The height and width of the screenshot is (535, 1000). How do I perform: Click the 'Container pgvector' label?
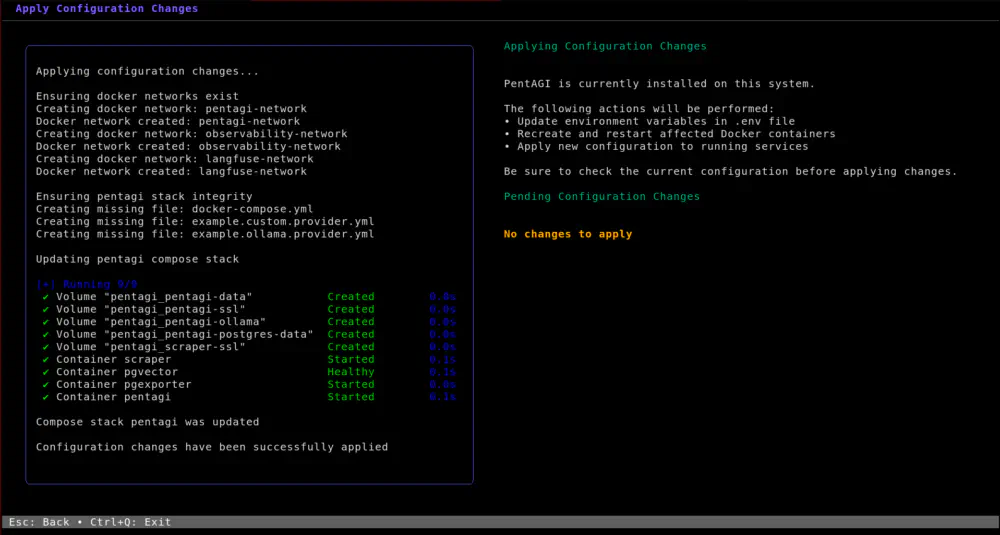coord(117,372)
